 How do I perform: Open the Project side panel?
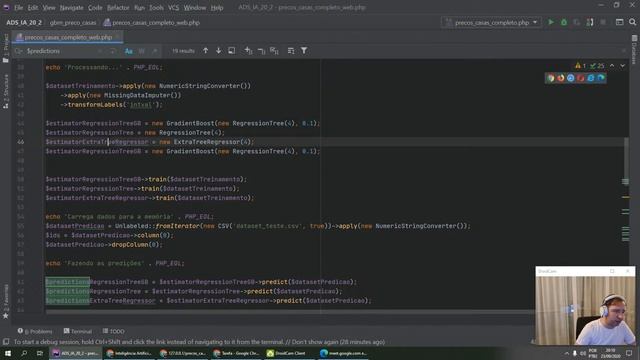click(6, 48)
